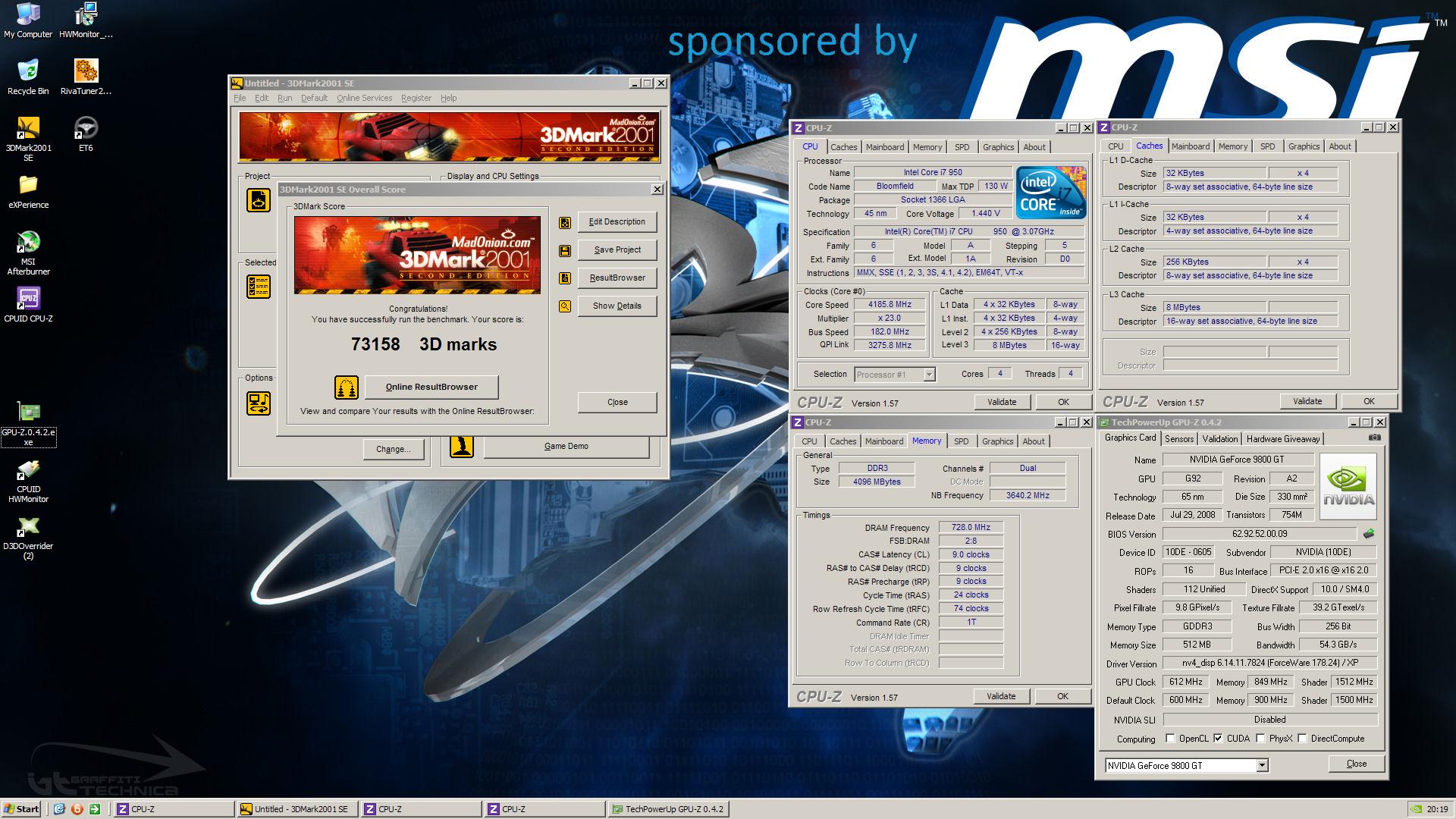1456x819 pixels.
Task: Launch the RivaTuner desktop shortcut
Action: (86, 77)
